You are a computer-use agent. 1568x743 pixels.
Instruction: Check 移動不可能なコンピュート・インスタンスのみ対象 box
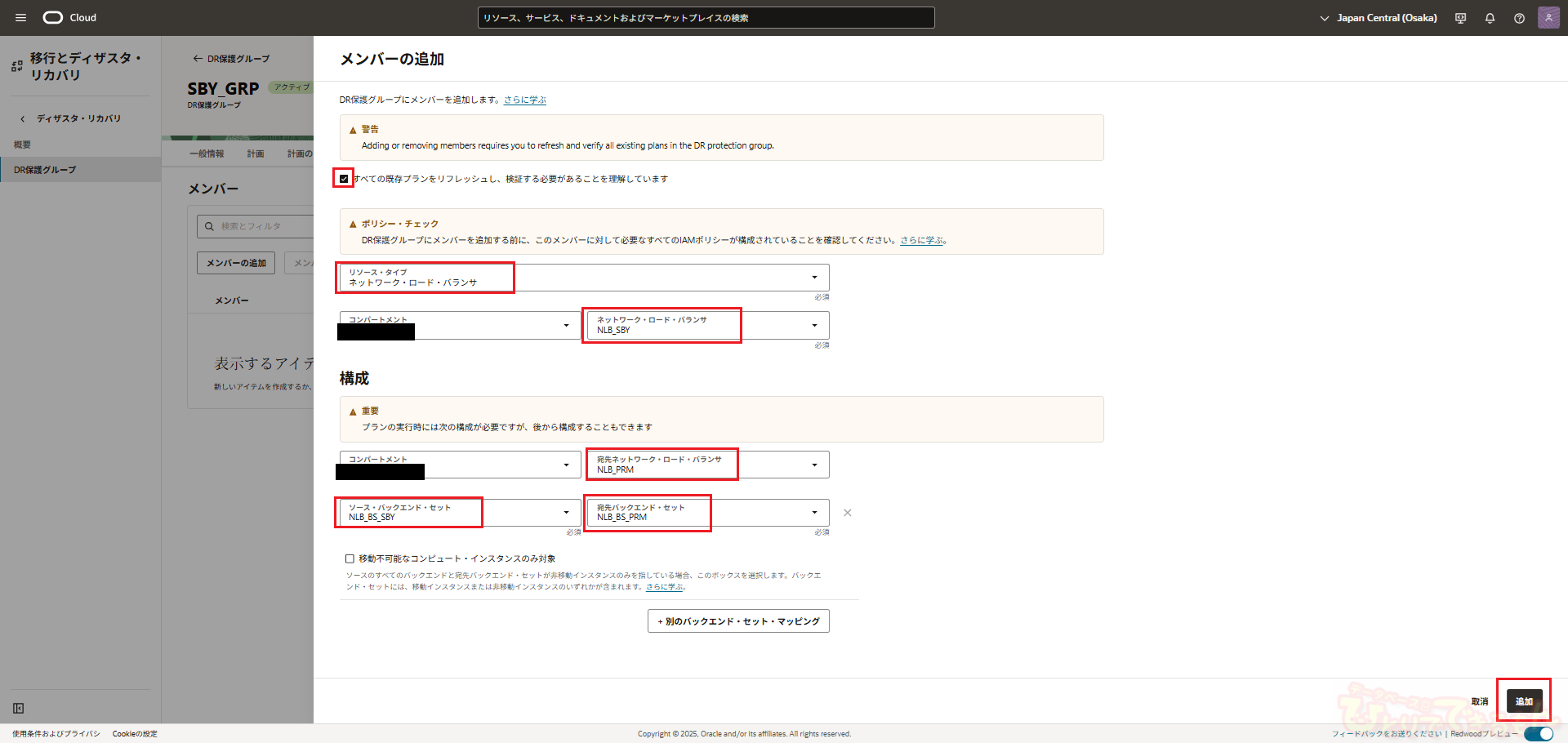click(350, 558)
